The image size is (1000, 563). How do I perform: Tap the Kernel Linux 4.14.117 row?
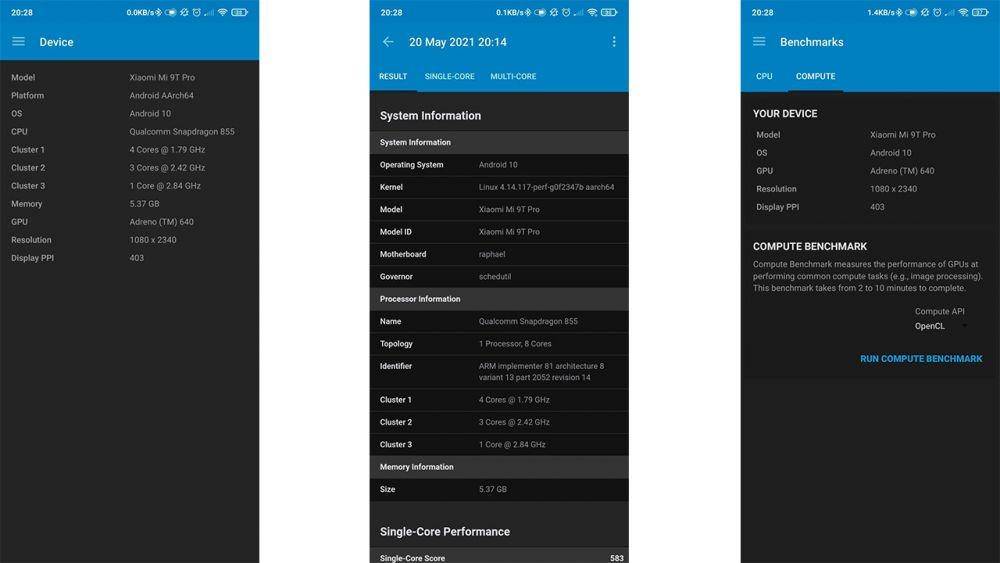[x=499, y=187]
